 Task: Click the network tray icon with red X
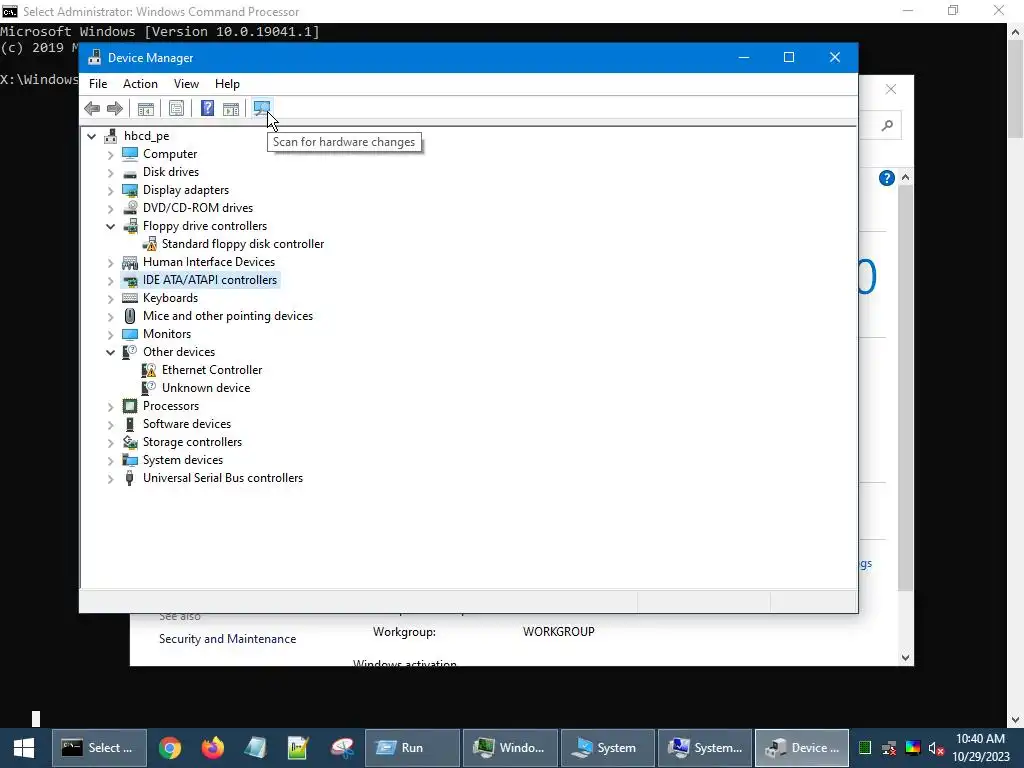(889, 748)
